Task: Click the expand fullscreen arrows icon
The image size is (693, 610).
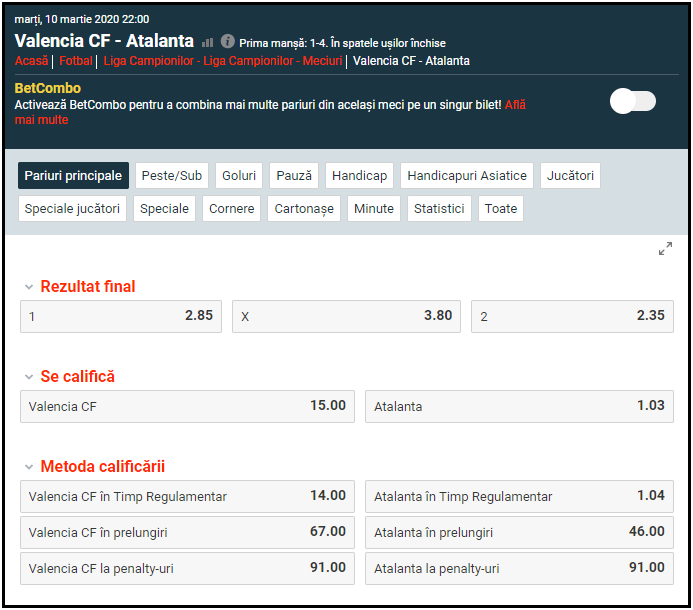Action: click(x=665, y=249)
